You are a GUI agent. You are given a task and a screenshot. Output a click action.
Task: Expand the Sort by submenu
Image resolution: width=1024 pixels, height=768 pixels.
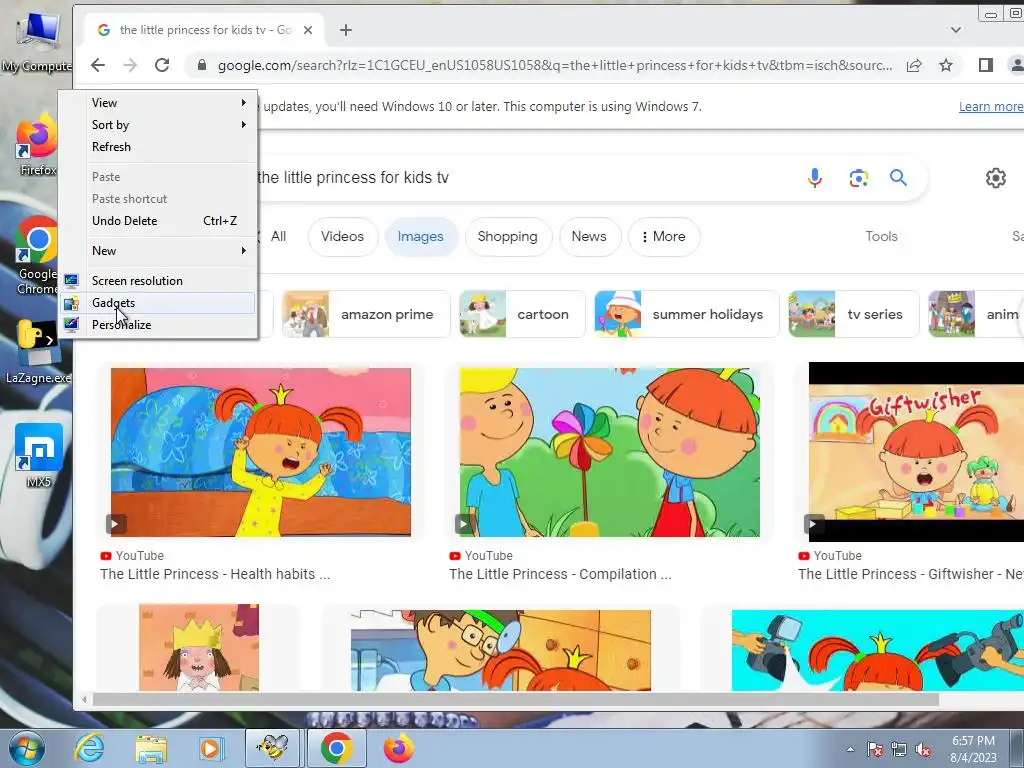(x=158, y=125)
